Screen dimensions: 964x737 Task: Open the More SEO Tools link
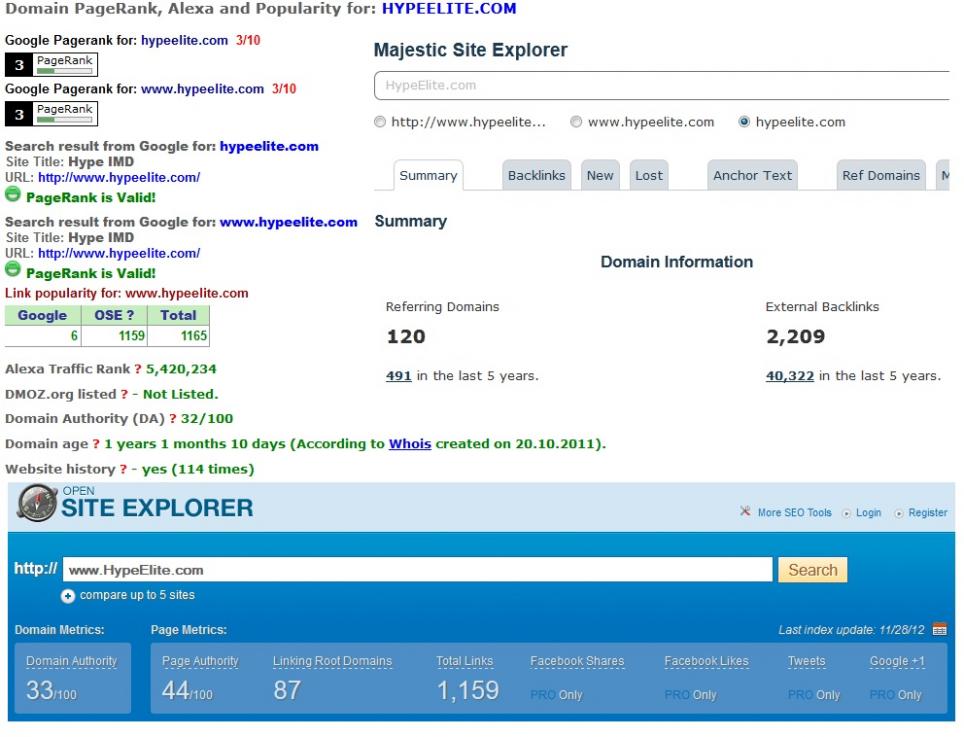[794, 513]
